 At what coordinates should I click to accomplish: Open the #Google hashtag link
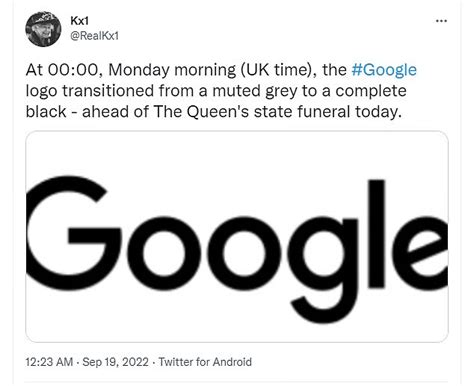[384, 70]
